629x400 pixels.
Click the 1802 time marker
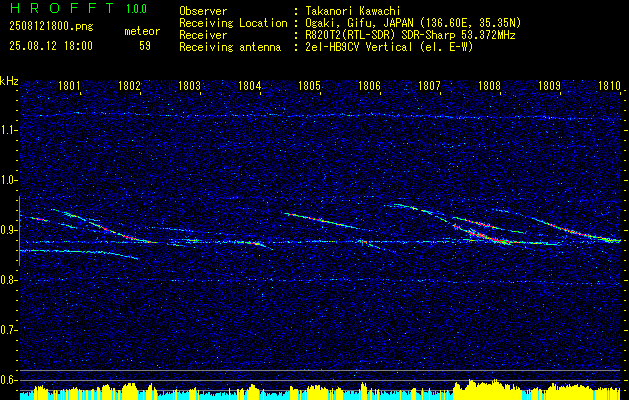coord(129,85)
